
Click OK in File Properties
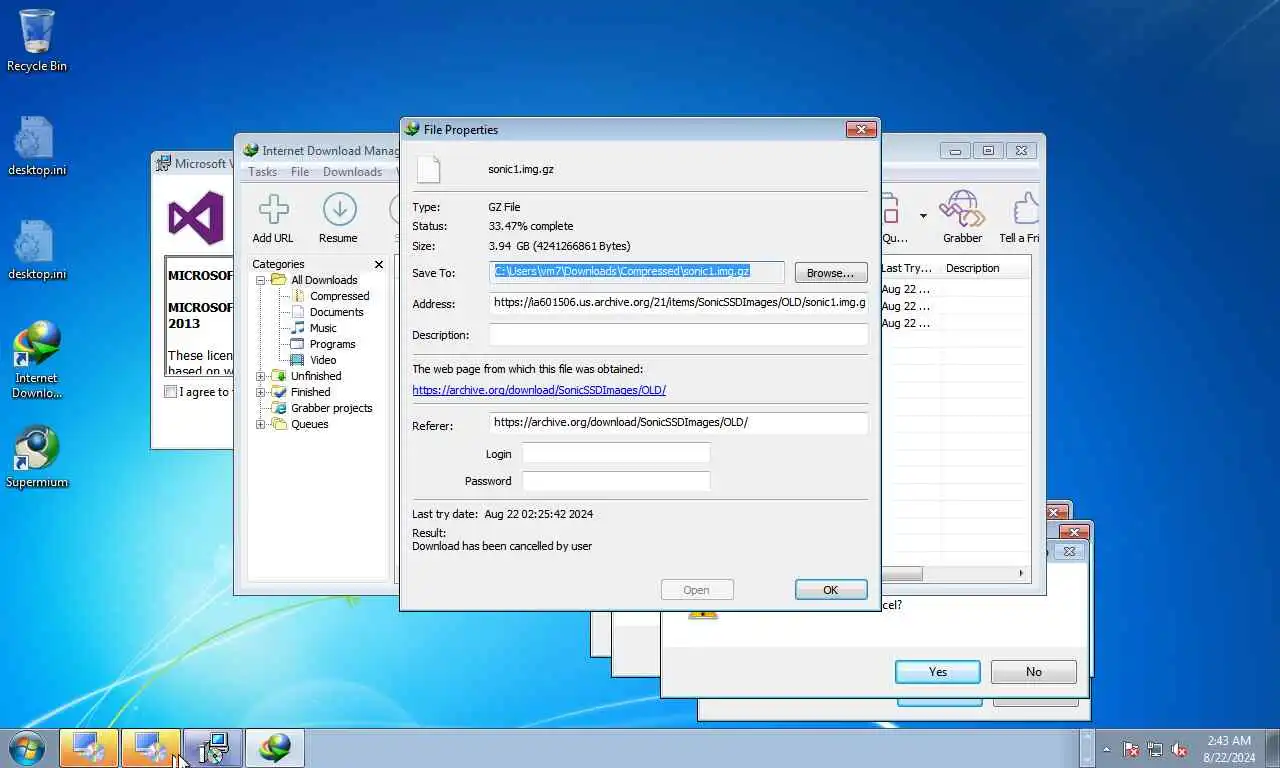[x=831, y=590]
